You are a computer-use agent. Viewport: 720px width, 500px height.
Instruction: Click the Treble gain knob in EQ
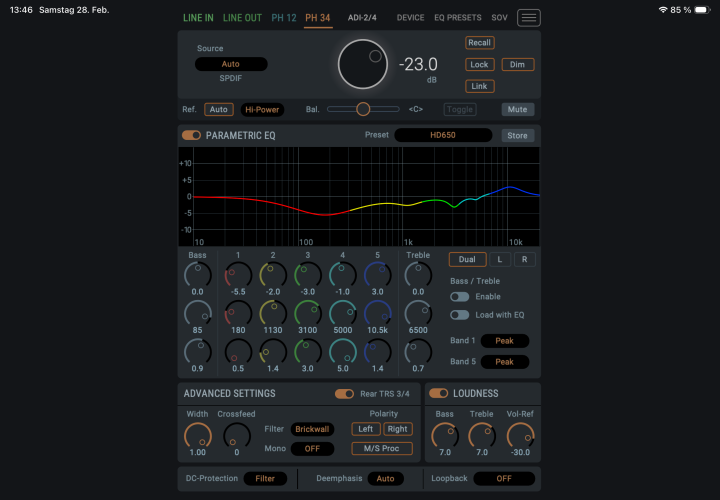tap(418, 274)
